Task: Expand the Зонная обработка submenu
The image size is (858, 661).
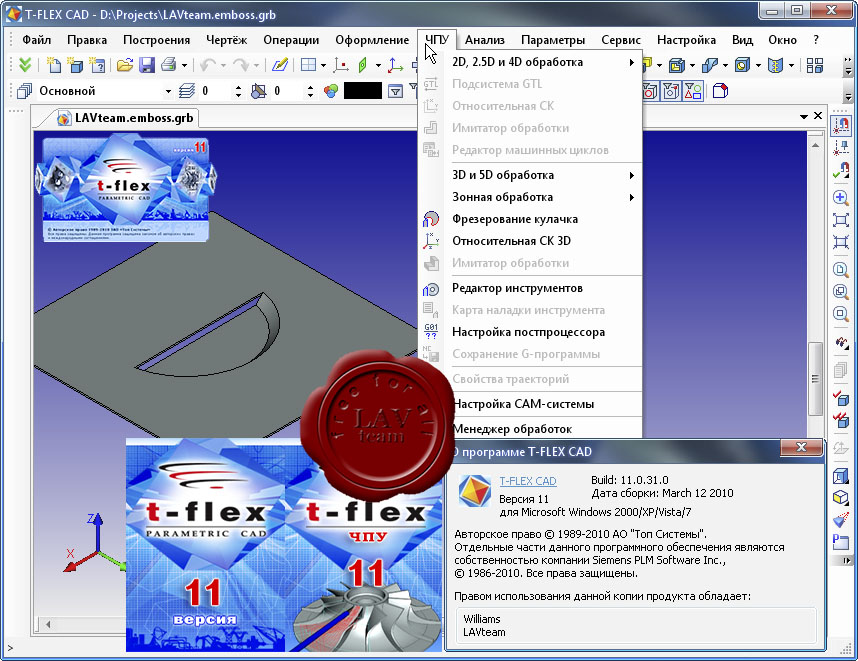Action: (x=530, y=197)
